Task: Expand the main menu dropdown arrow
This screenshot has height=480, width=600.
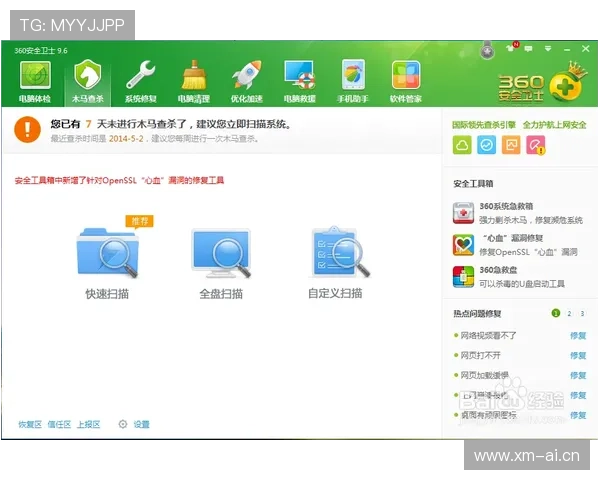Action: click(x=548, y=49)
